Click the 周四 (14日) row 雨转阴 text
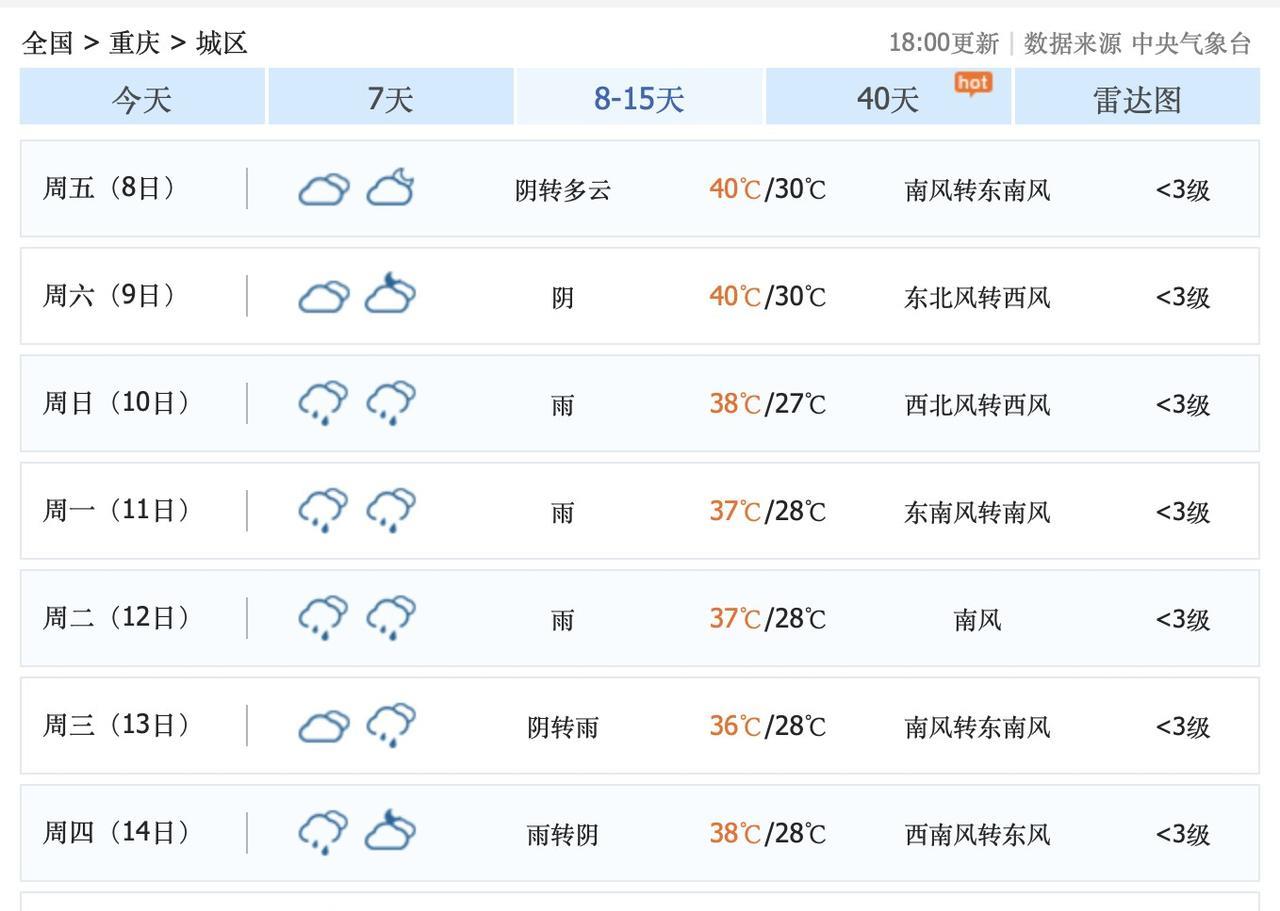Screen dimensions: 1280x911 [563, 833]
